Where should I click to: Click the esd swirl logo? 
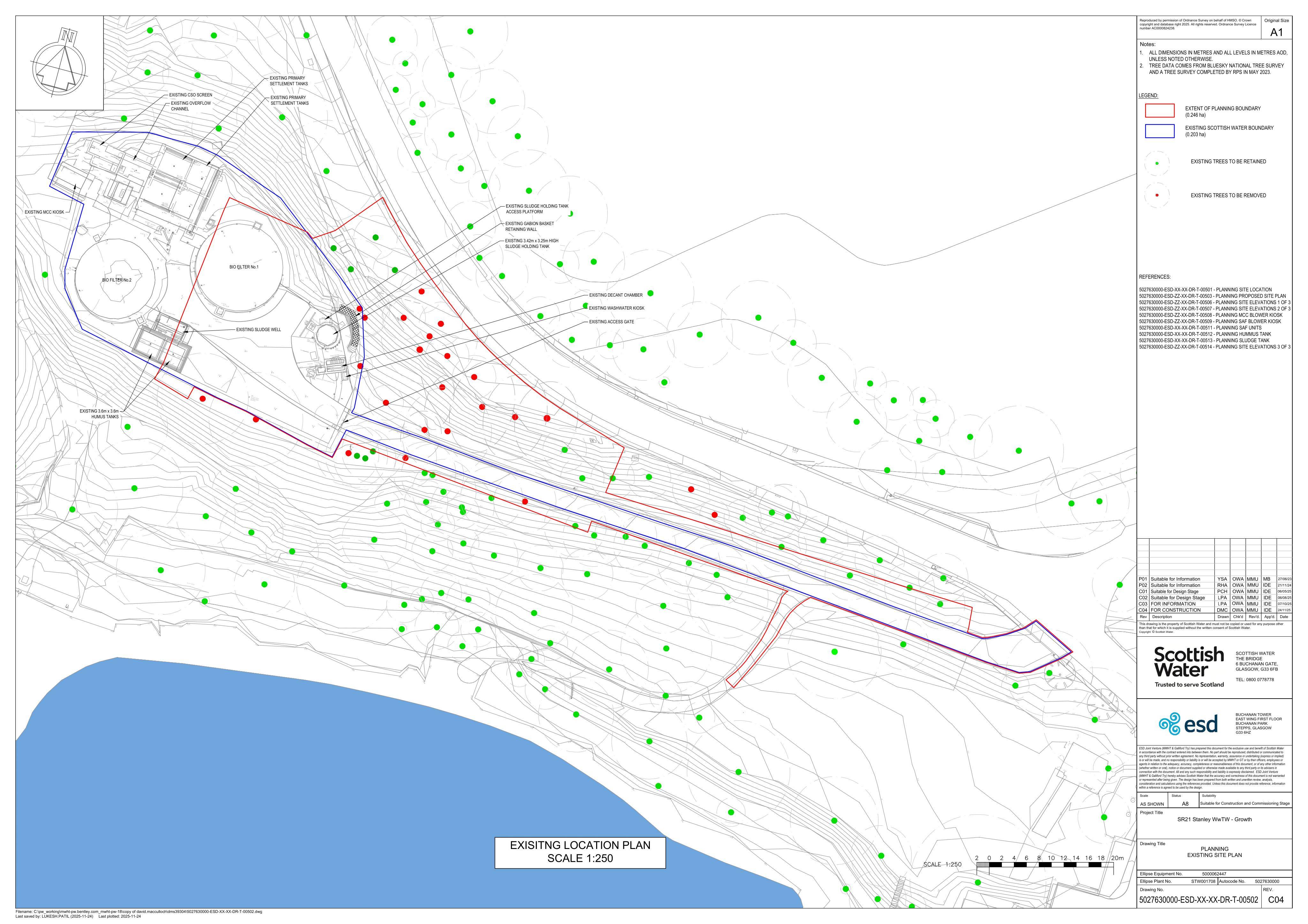point(1187,723)
